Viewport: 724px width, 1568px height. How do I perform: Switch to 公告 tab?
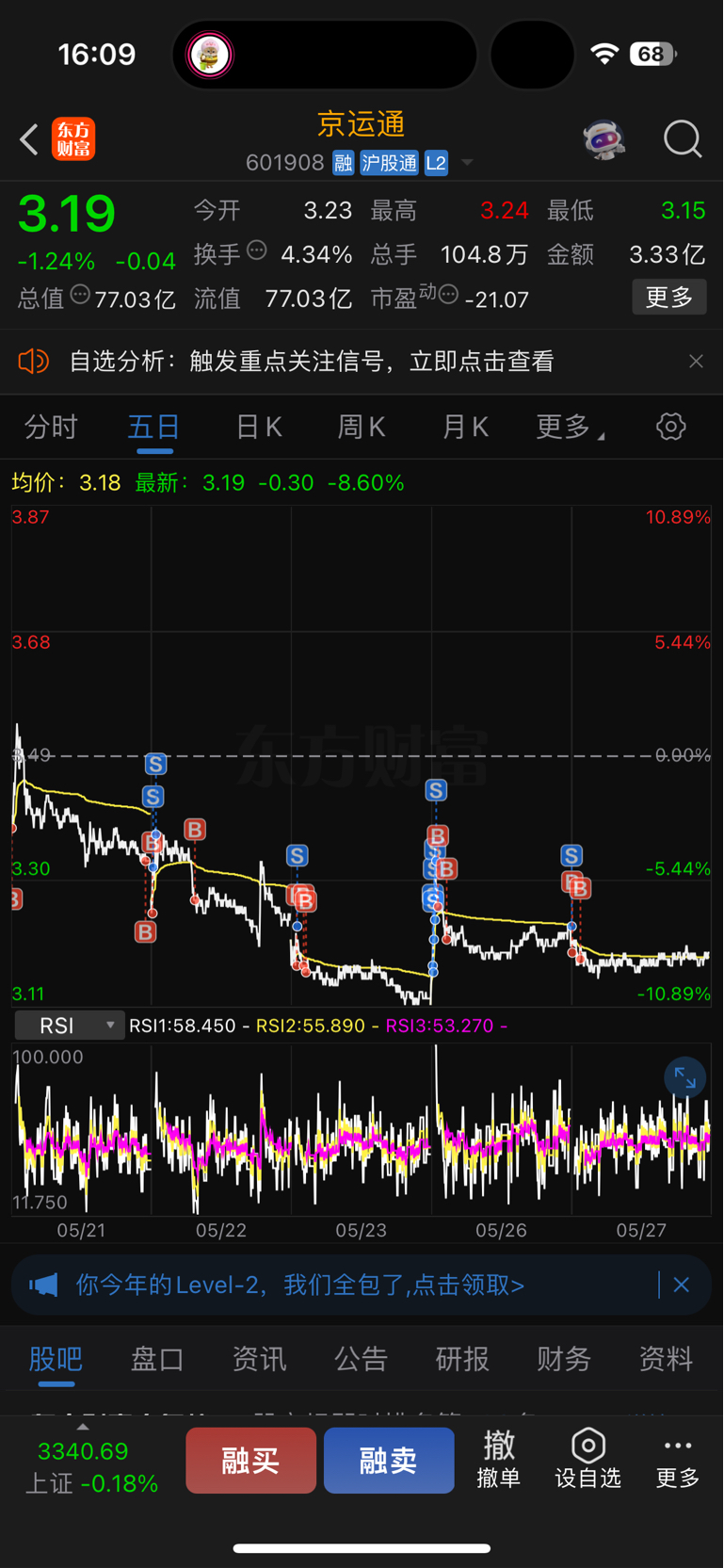click(361, 1359)
